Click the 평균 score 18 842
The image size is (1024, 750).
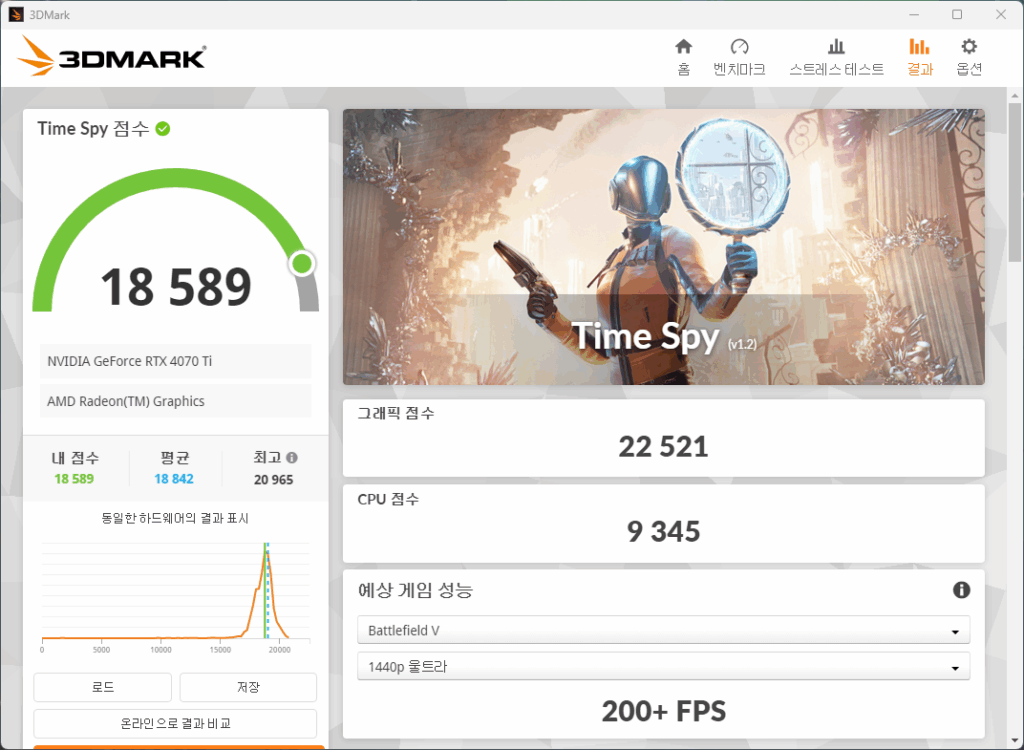(174, 479)
